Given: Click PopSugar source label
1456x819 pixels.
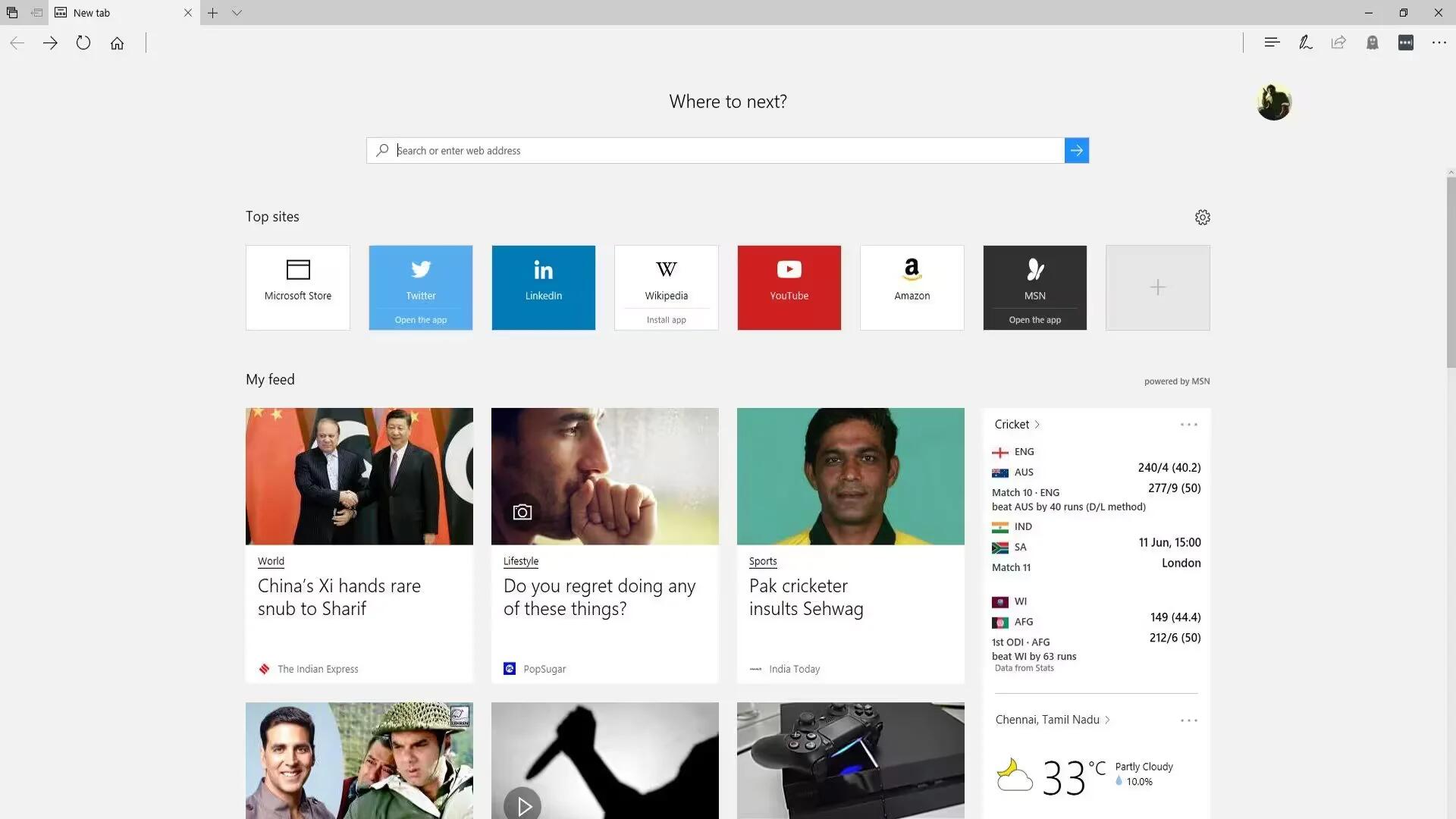Looking at the screenshot, I should (x=544, y=669).
